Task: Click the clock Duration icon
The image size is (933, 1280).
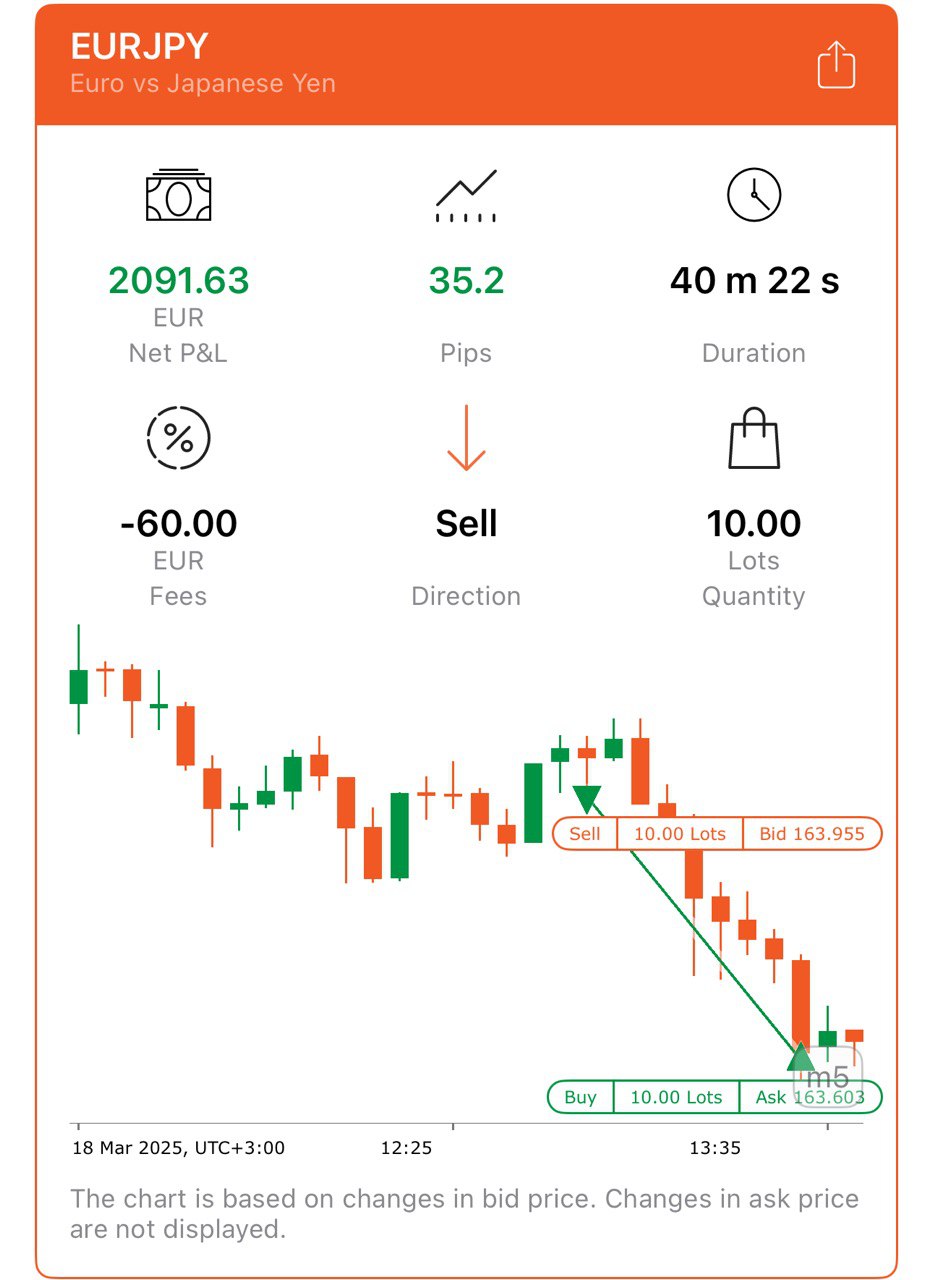Action: click(753, 195)
